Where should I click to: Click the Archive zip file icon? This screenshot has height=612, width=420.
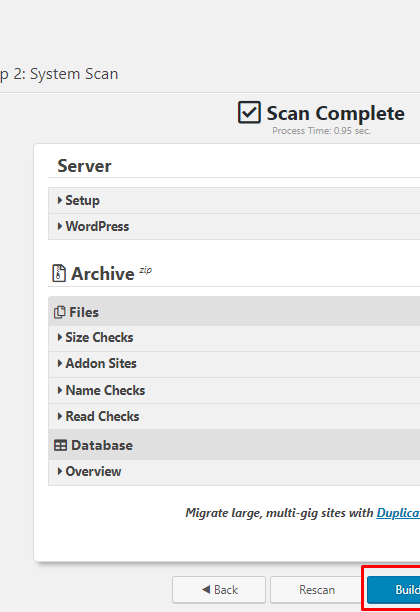pyautogui.click(x=59, y=273)
